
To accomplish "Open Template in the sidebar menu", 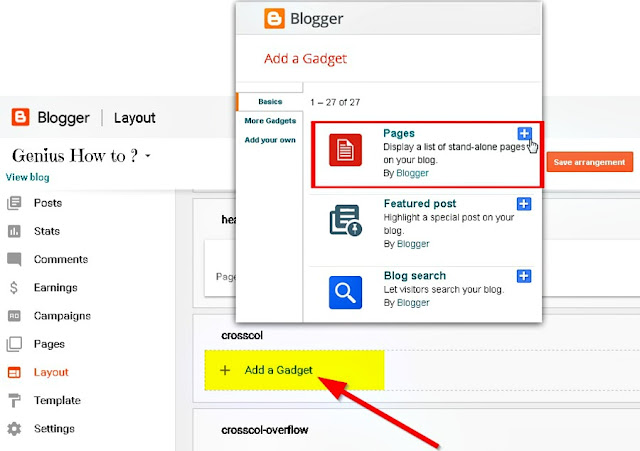I will (x=57, y=400).
